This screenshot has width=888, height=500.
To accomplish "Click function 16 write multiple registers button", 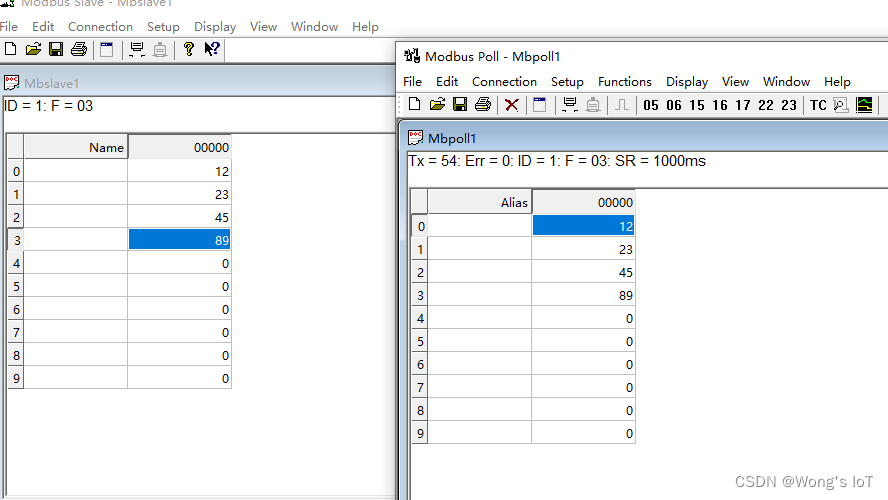I will coord(720,105).
